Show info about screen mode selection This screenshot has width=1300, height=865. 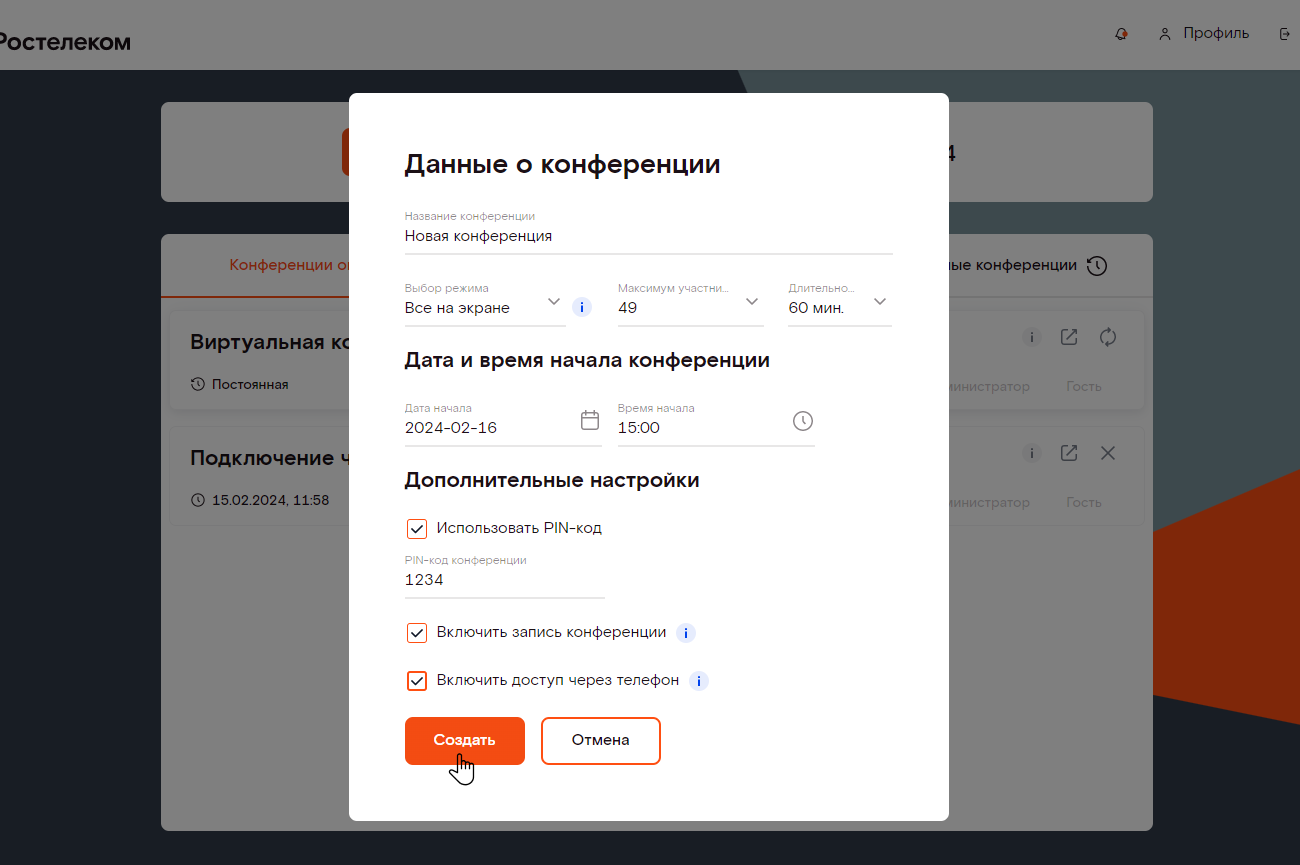coord(582,307)
